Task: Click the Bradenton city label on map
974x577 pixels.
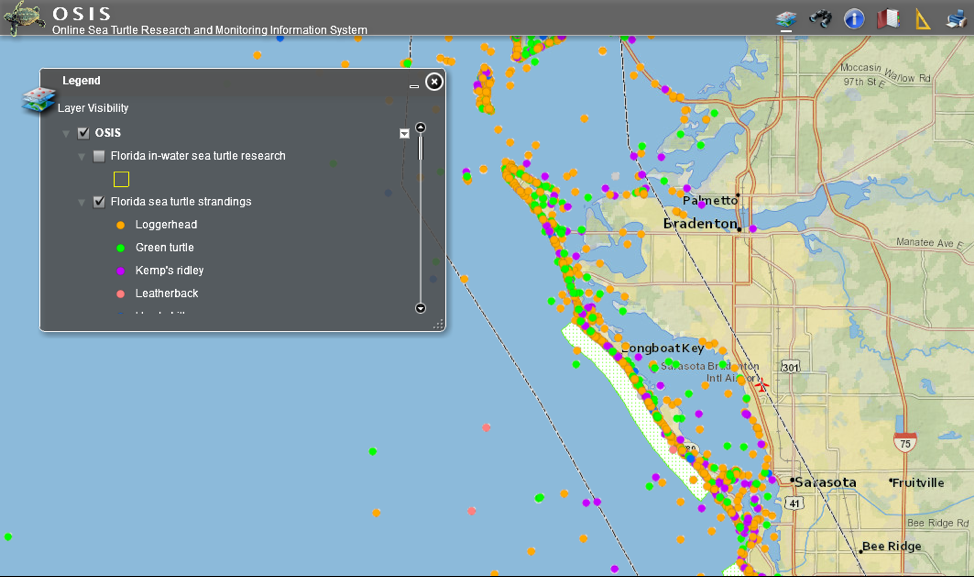Action: [x=700, y=224]
